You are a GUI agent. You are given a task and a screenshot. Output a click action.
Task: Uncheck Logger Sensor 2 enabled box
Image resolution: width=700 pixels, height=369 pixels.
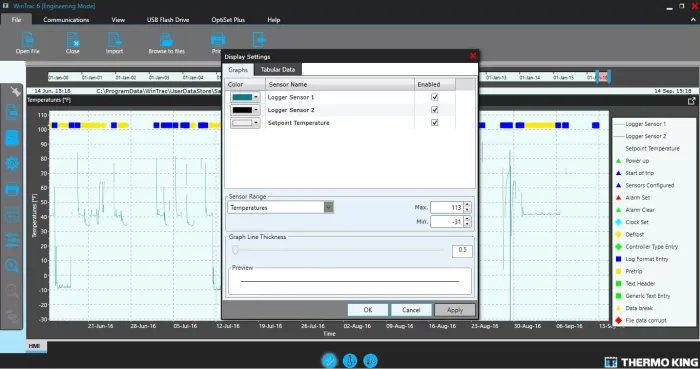point(434,110)
